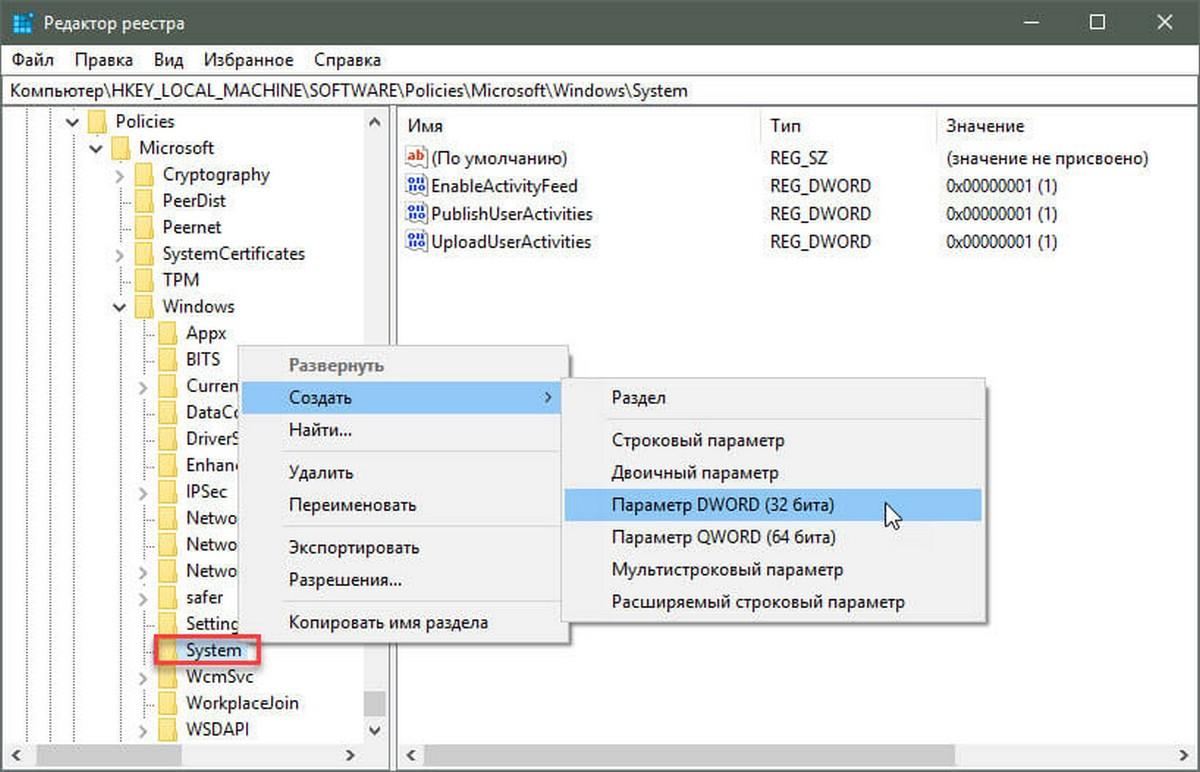The height and width of the screenshot is (772, 1200).
Task: Open the Вид menu
Action: coord(168,60)
